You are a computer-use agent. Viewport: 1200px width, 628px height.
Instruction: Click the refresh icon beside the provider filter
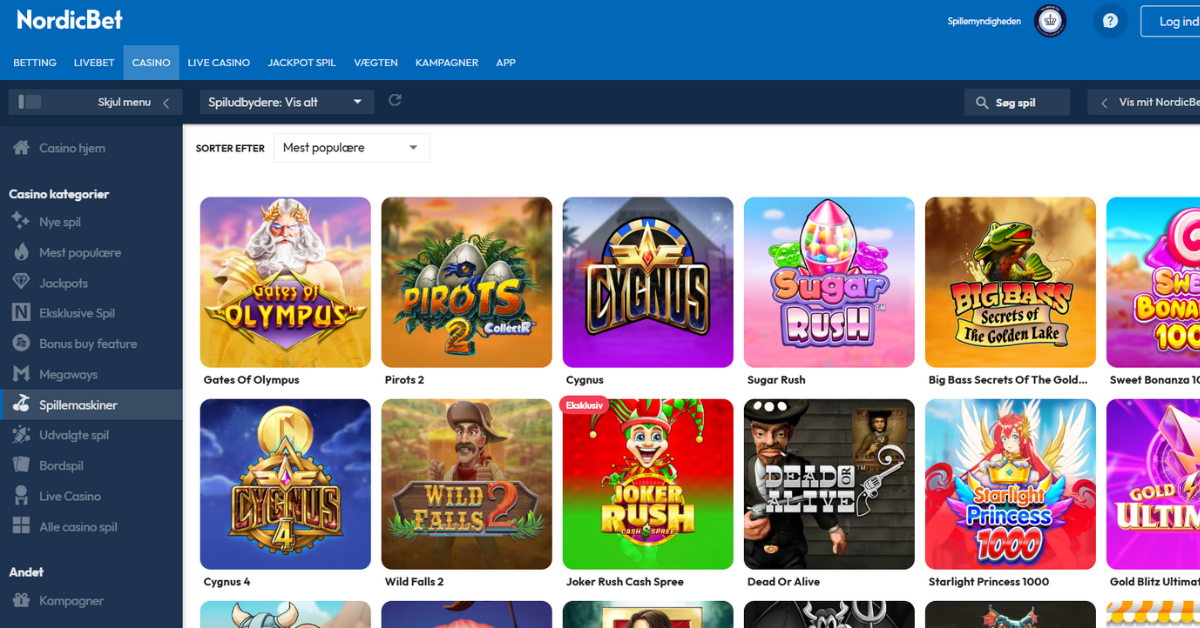pos(395,101)
